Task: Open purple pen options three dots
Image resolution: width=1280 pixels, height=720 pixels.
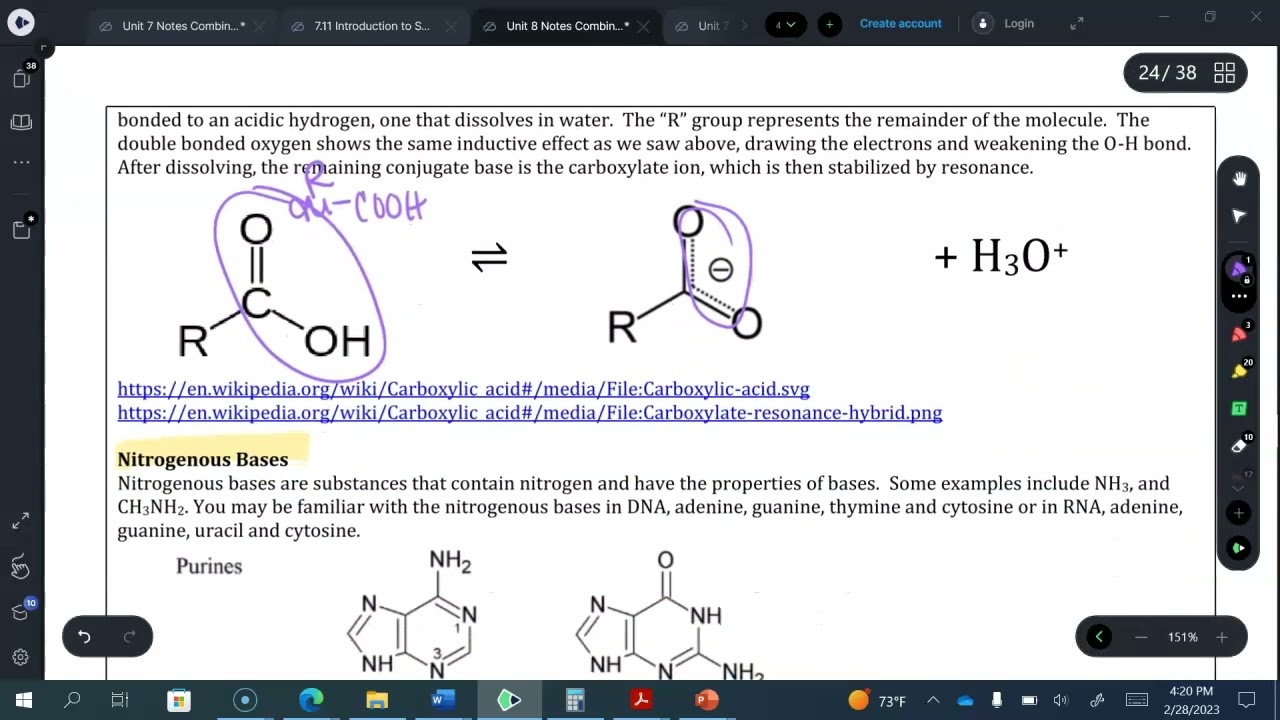Action: [1239, 296]
